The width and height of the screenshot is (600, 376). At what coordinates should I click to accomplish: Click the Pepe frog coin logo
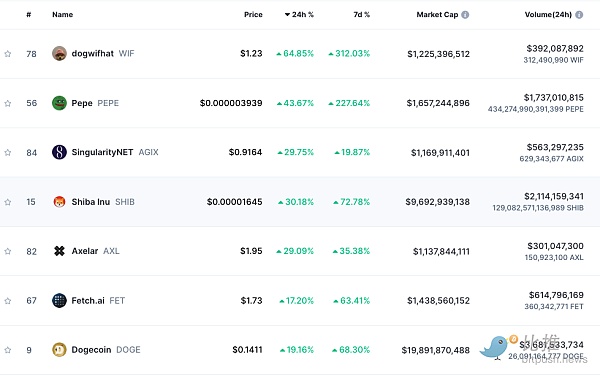[x=59, y=103]
